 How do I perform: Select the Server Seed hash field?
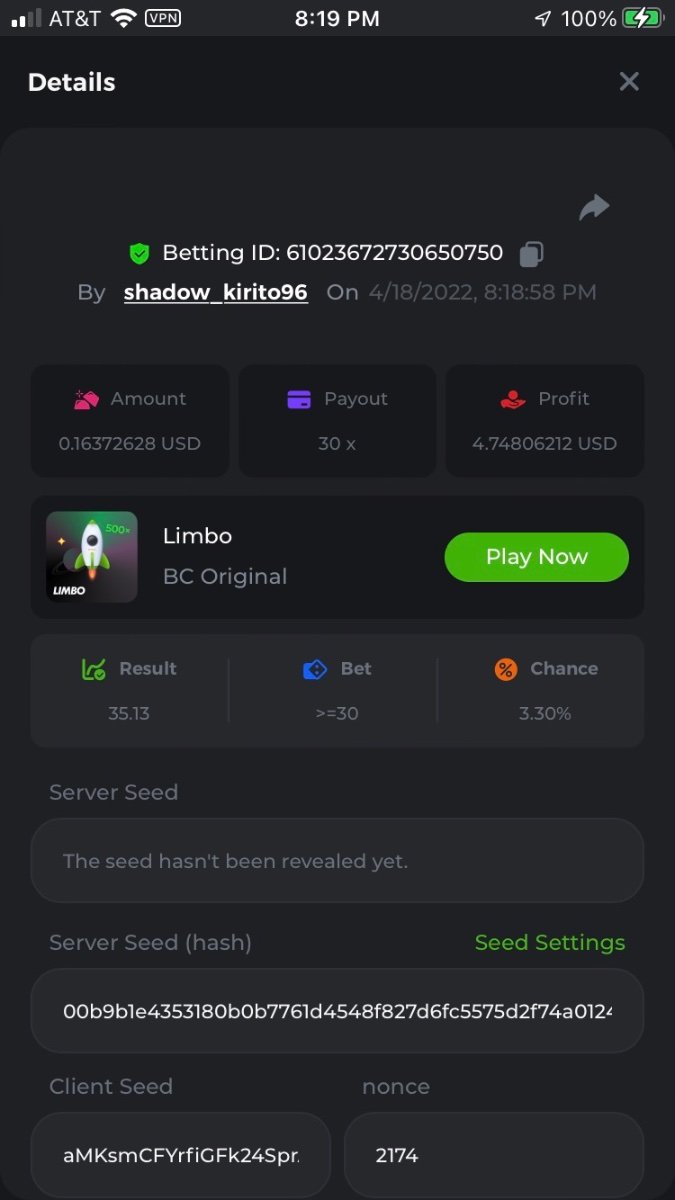coord(337,1011)
